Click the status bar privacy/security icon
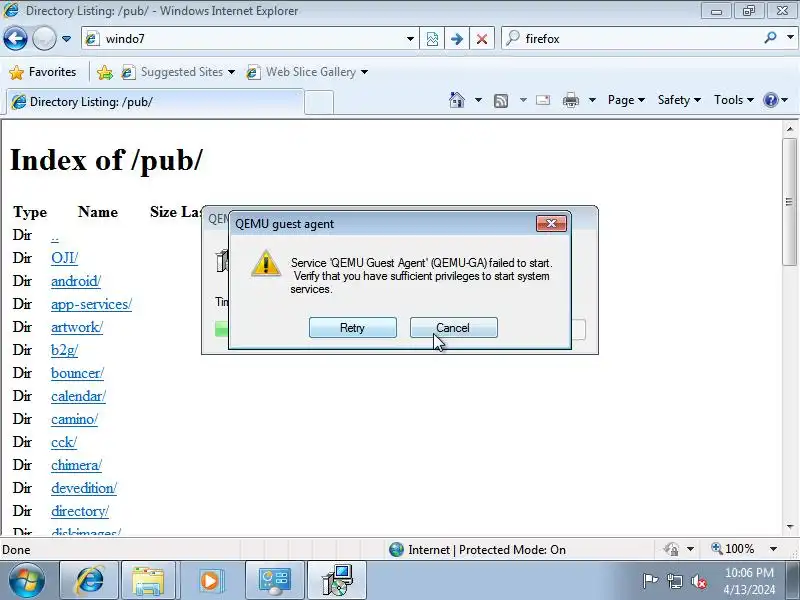Image resolution: width=800 pixels, height=600 pixels. 671,549
